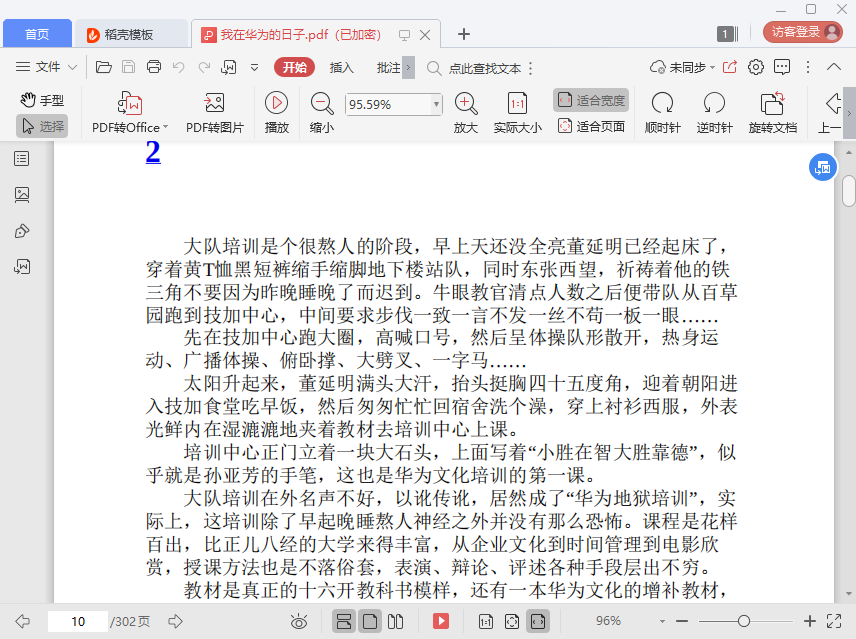Expand more ribbon tabs arrow
The image size is (856, 639).
(408, 68)
